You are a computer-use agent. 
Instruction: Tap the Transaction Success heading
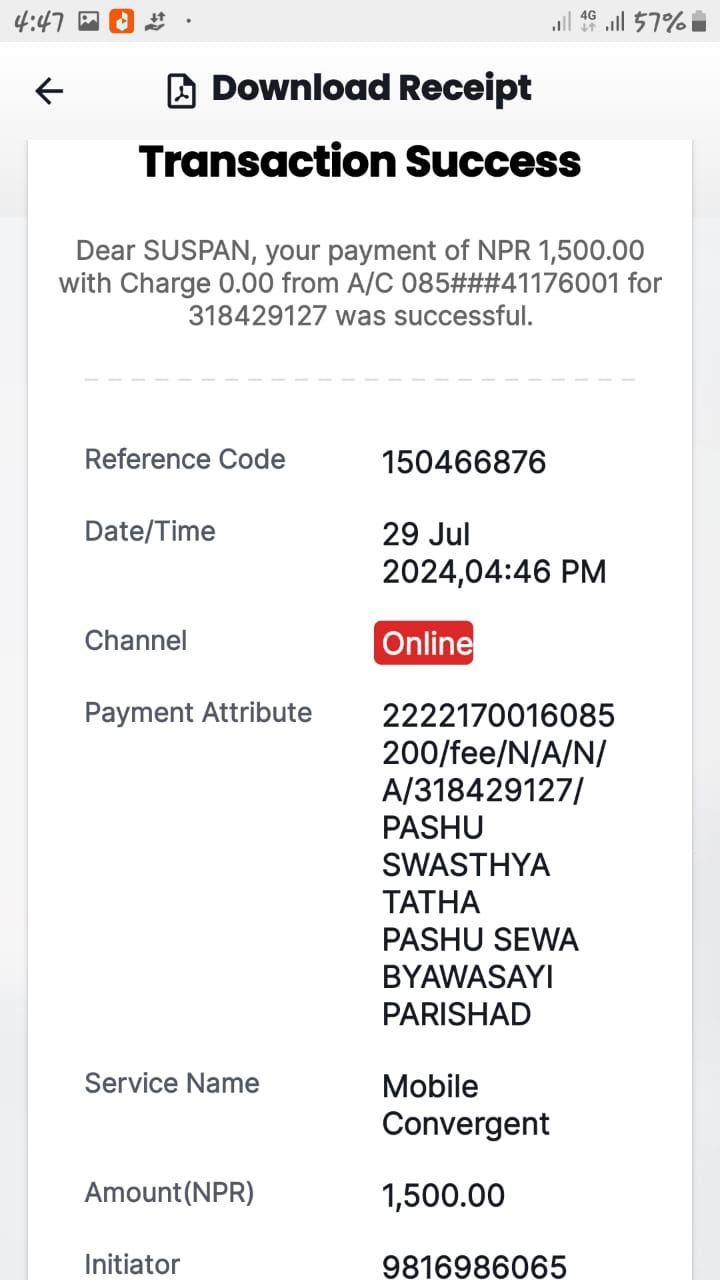(x=360, y=162)
